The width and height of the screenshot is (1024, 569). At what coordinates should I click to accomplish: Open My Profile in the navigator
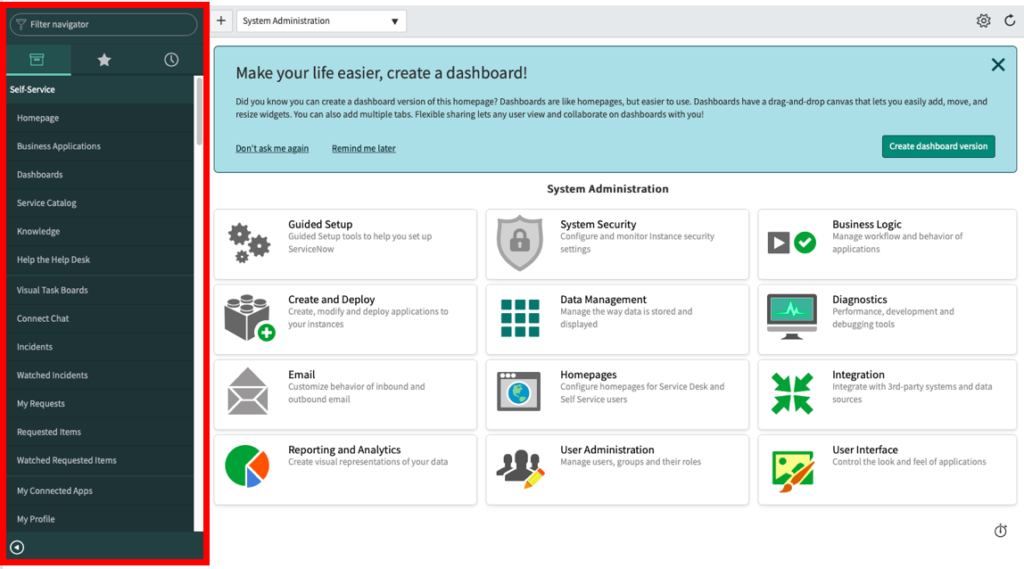[x=100, y=519]
